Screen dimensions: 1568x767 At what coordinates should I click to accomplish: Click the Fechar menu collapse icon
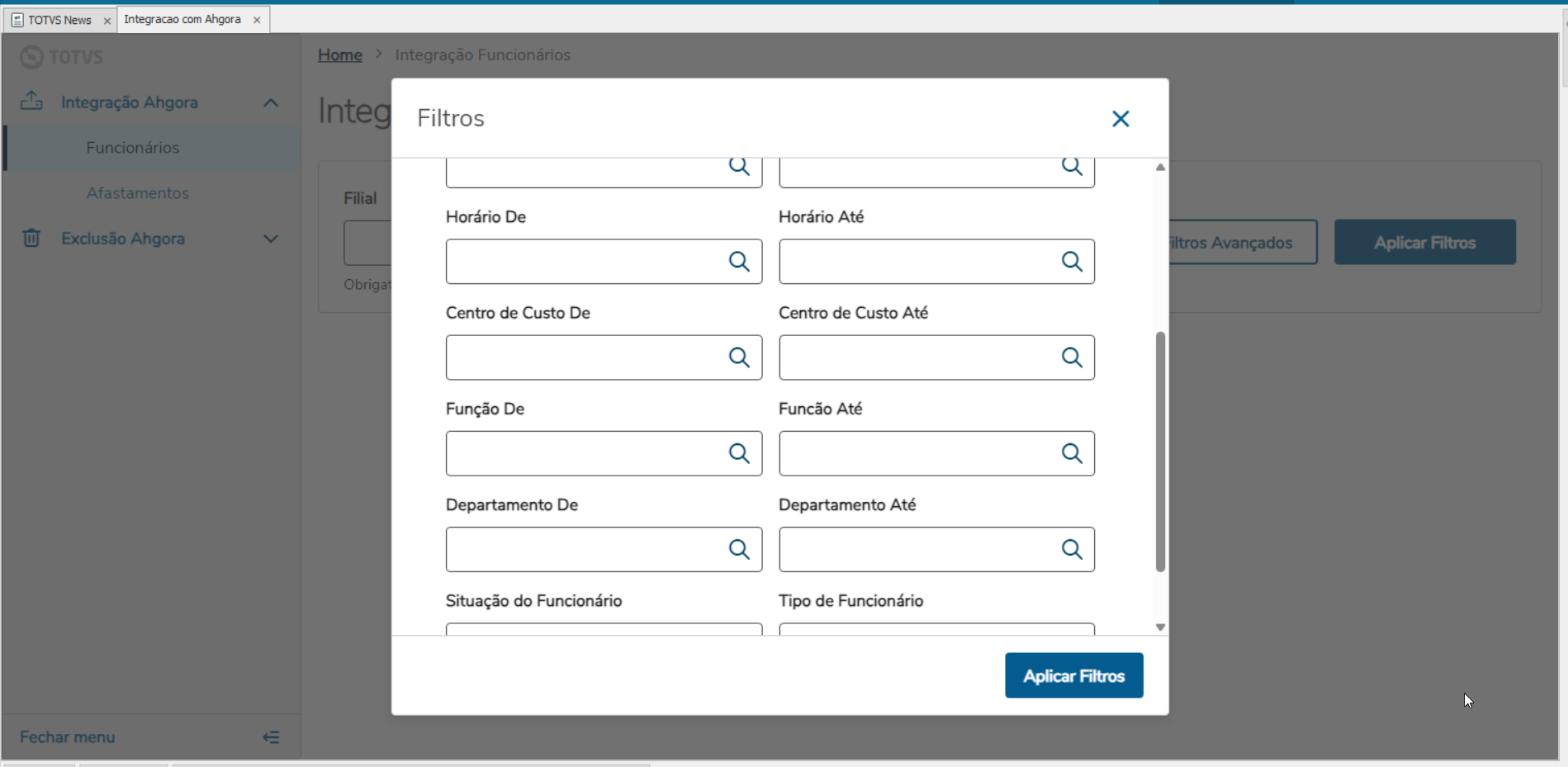point(271,737)
